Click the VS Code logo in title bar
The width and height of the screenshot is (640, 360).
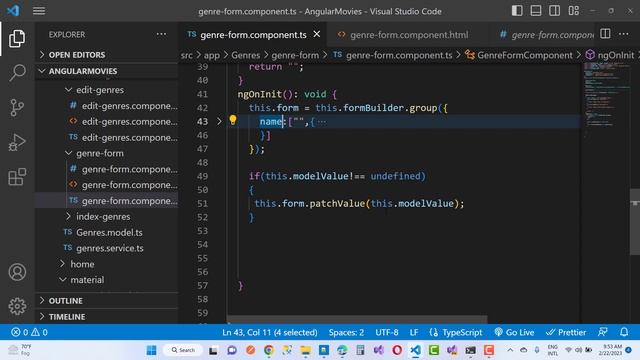click(x=13, y=11)
